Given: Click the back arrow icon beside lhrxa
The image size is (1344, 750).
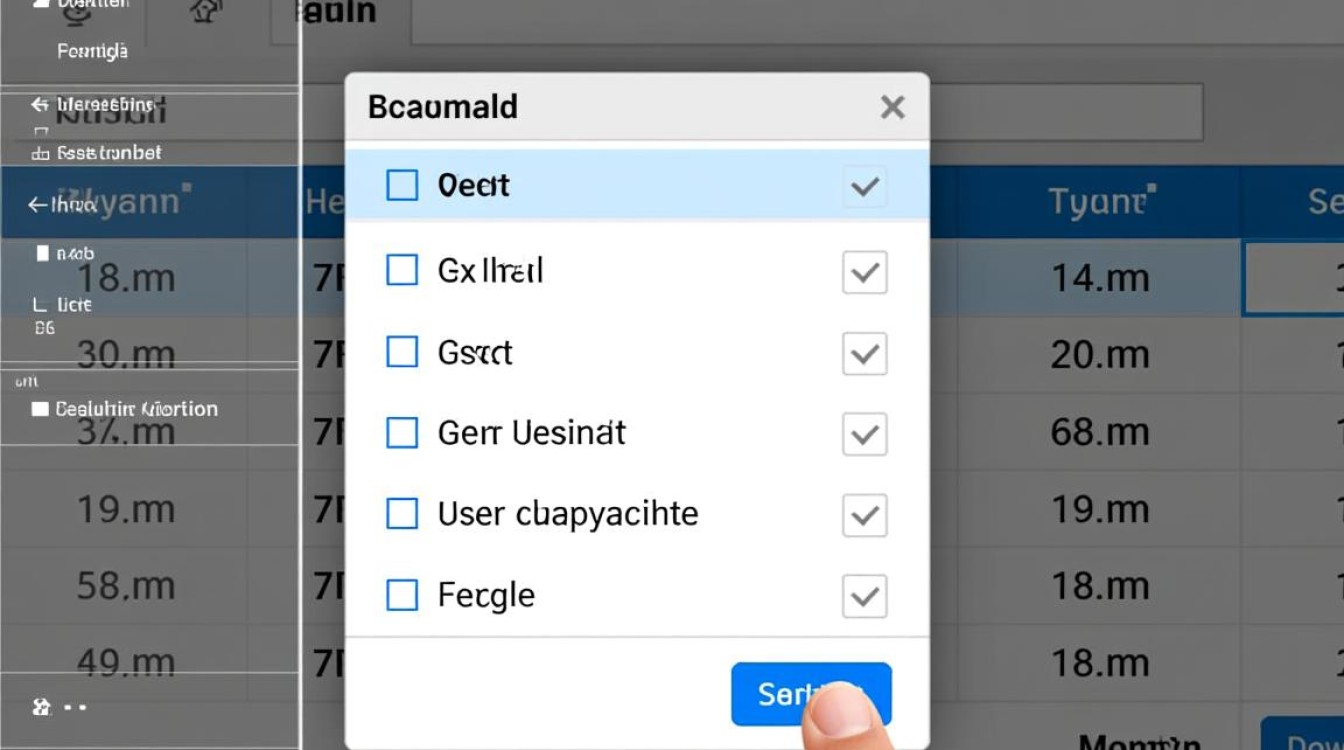Looking at the screenshot, I should point(37,205).
